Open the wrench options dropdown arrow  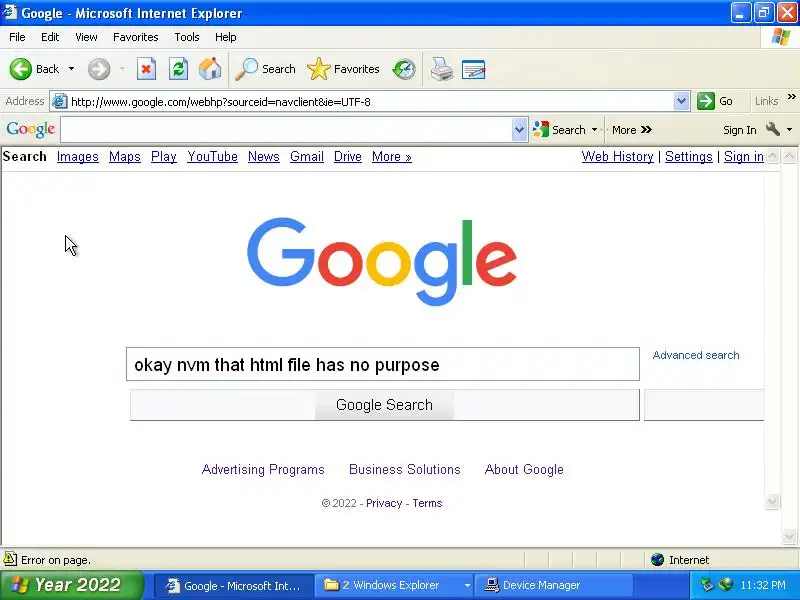[x=789, y=130]
